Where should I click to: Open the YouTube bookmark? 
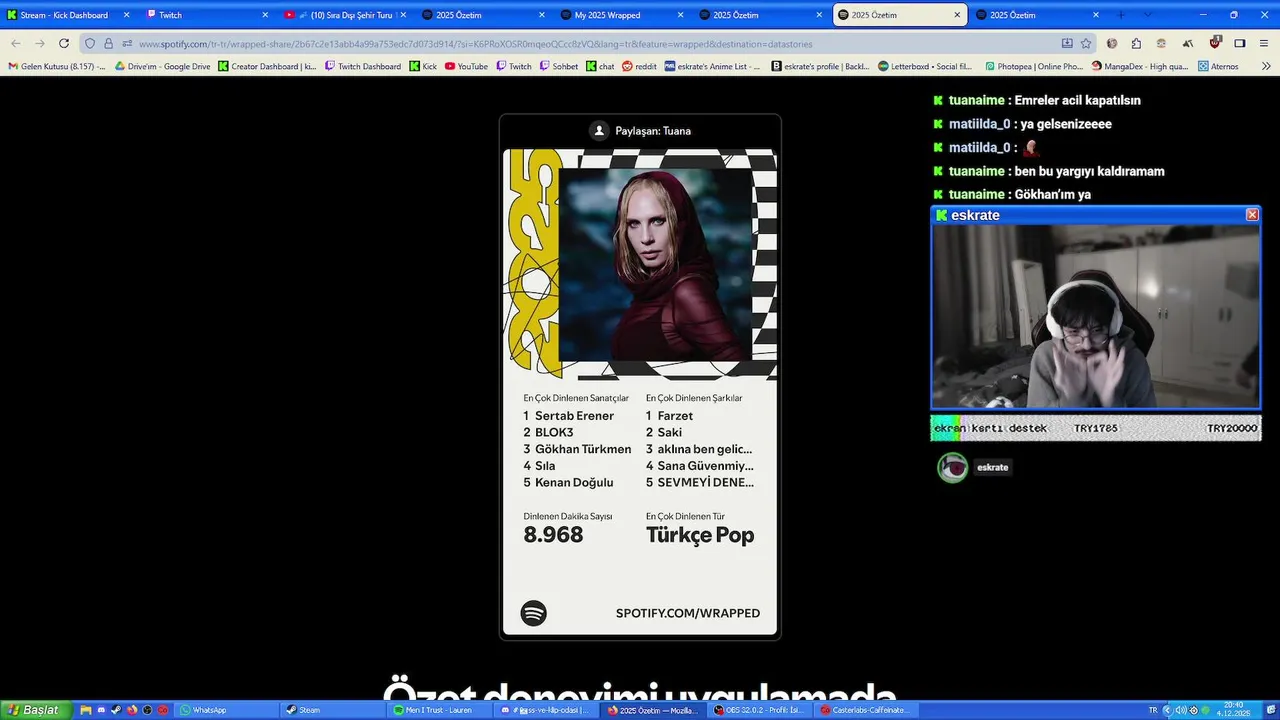point(466,66)
